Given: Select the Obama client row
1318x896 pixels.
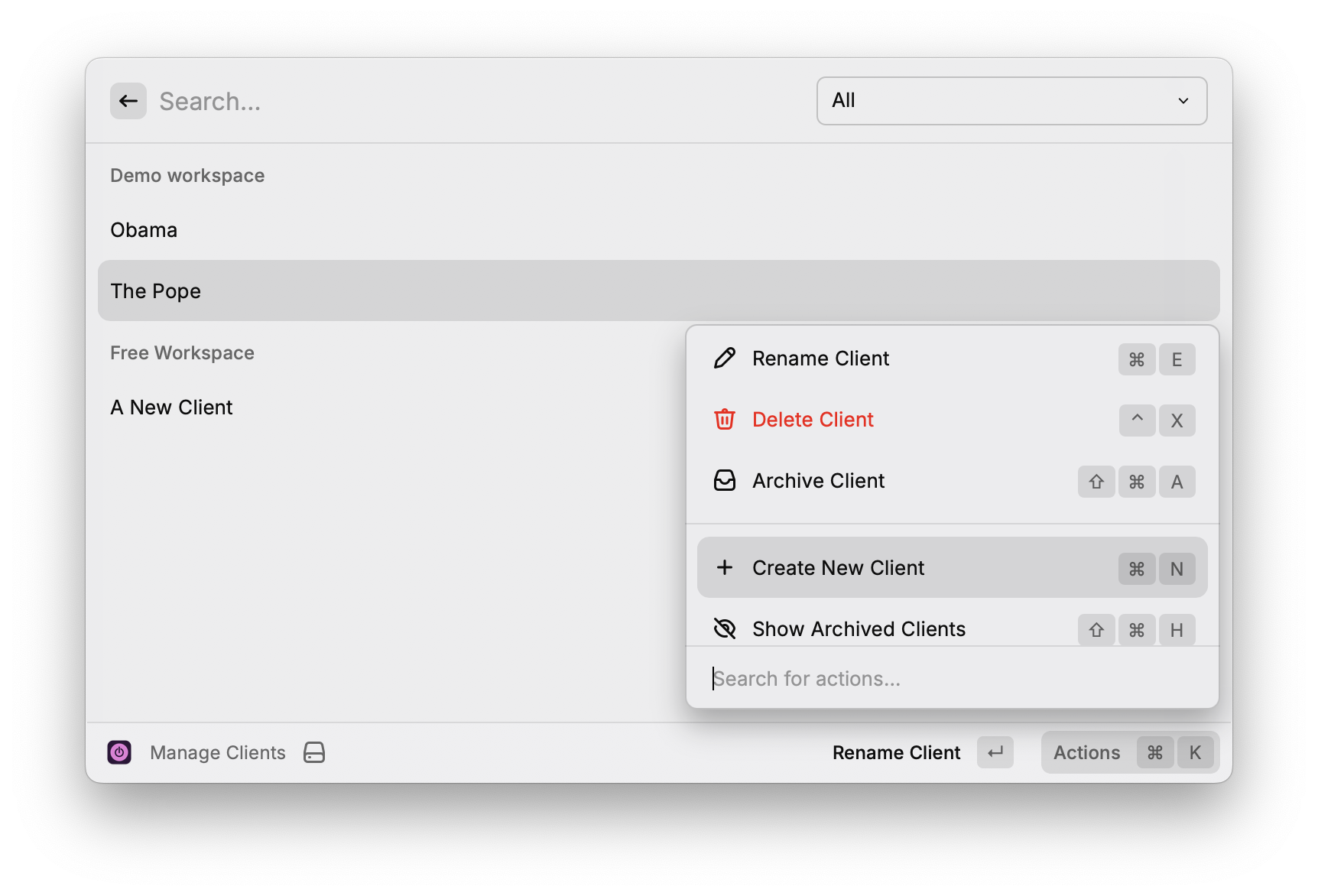Looking at the screenshot, I should click(x=659, y=229).
